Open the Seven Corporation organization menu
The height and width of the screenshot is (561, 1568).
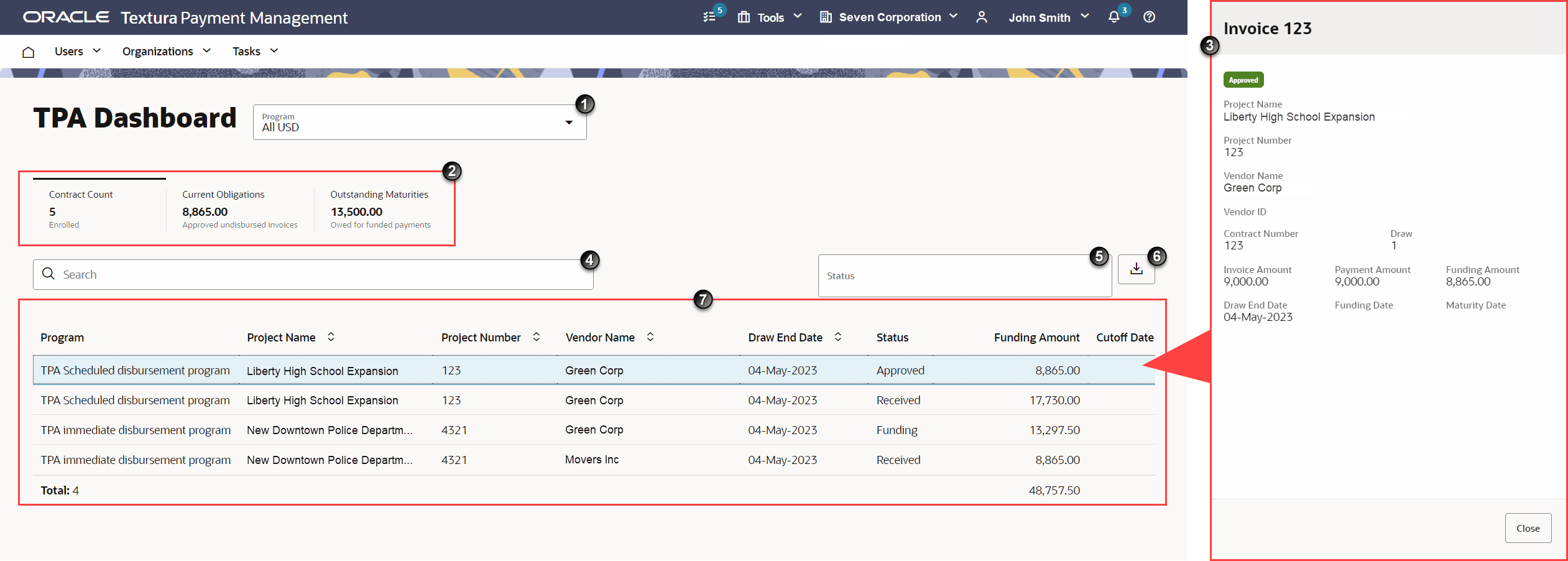point(888,17)
